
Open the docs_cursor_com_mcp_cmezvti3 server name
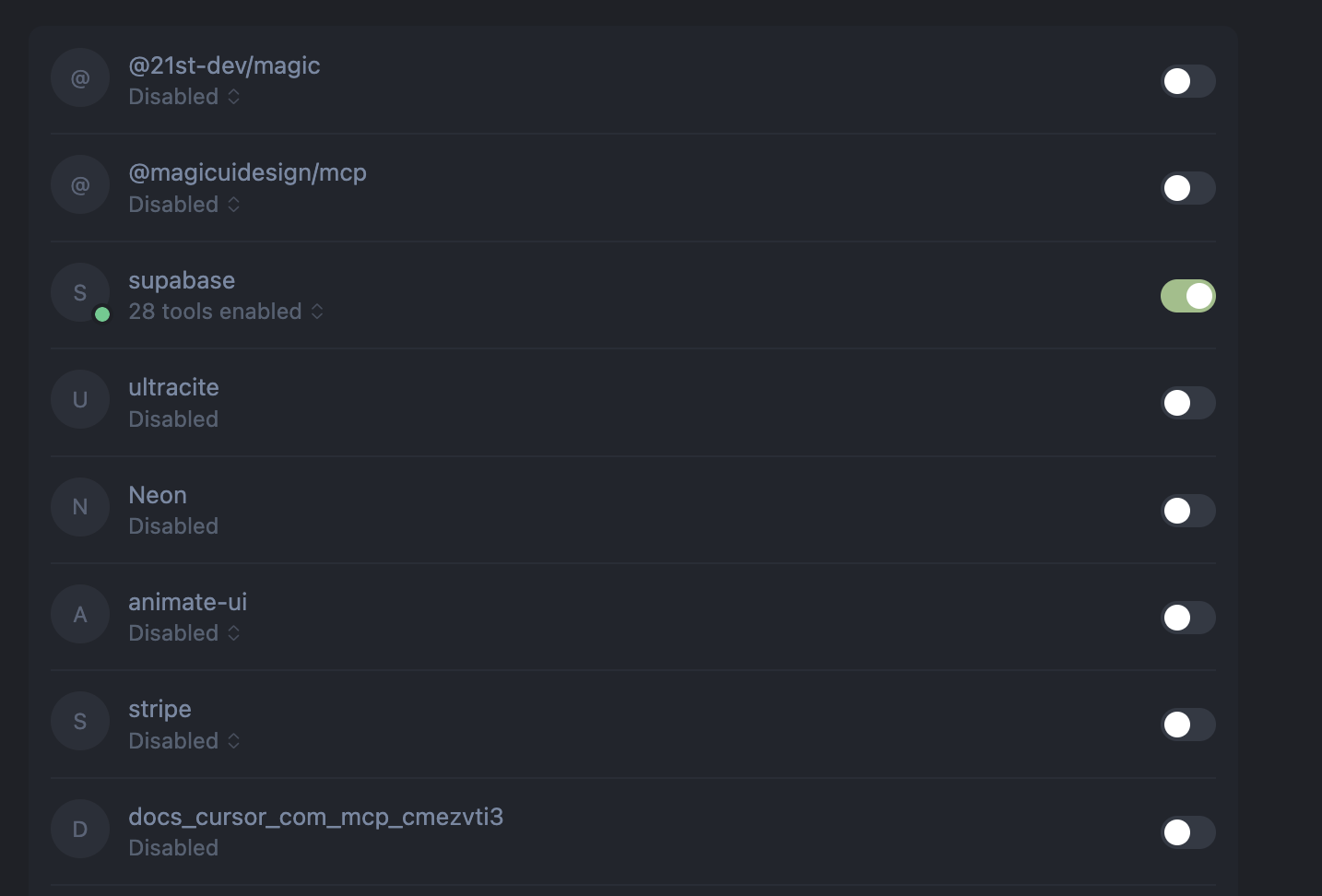coord(315,817)
